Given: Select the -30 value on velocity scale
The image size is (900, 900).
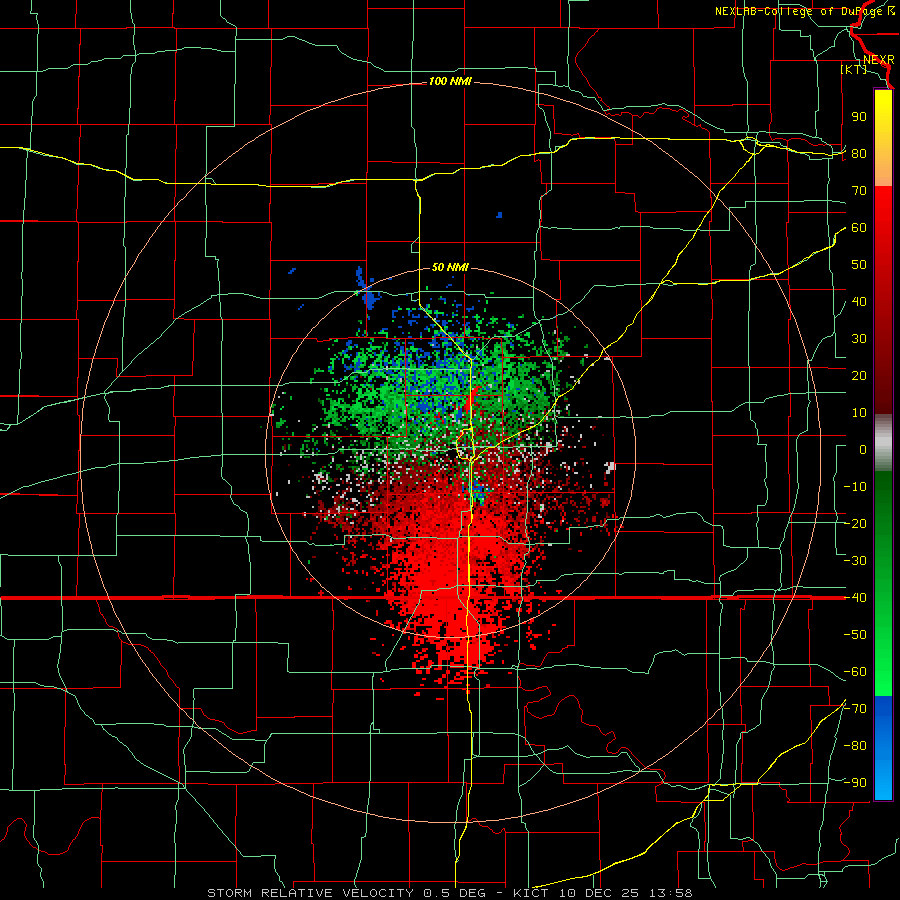Looking at the screenshot, I should pyautogui.click(x=855, y=561).
